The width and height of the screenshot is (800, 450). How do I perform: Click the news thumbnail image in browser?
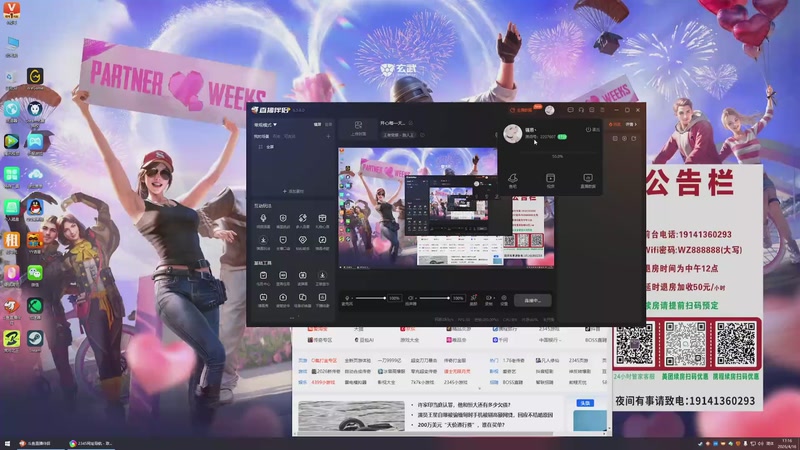[x=351, y=416]
